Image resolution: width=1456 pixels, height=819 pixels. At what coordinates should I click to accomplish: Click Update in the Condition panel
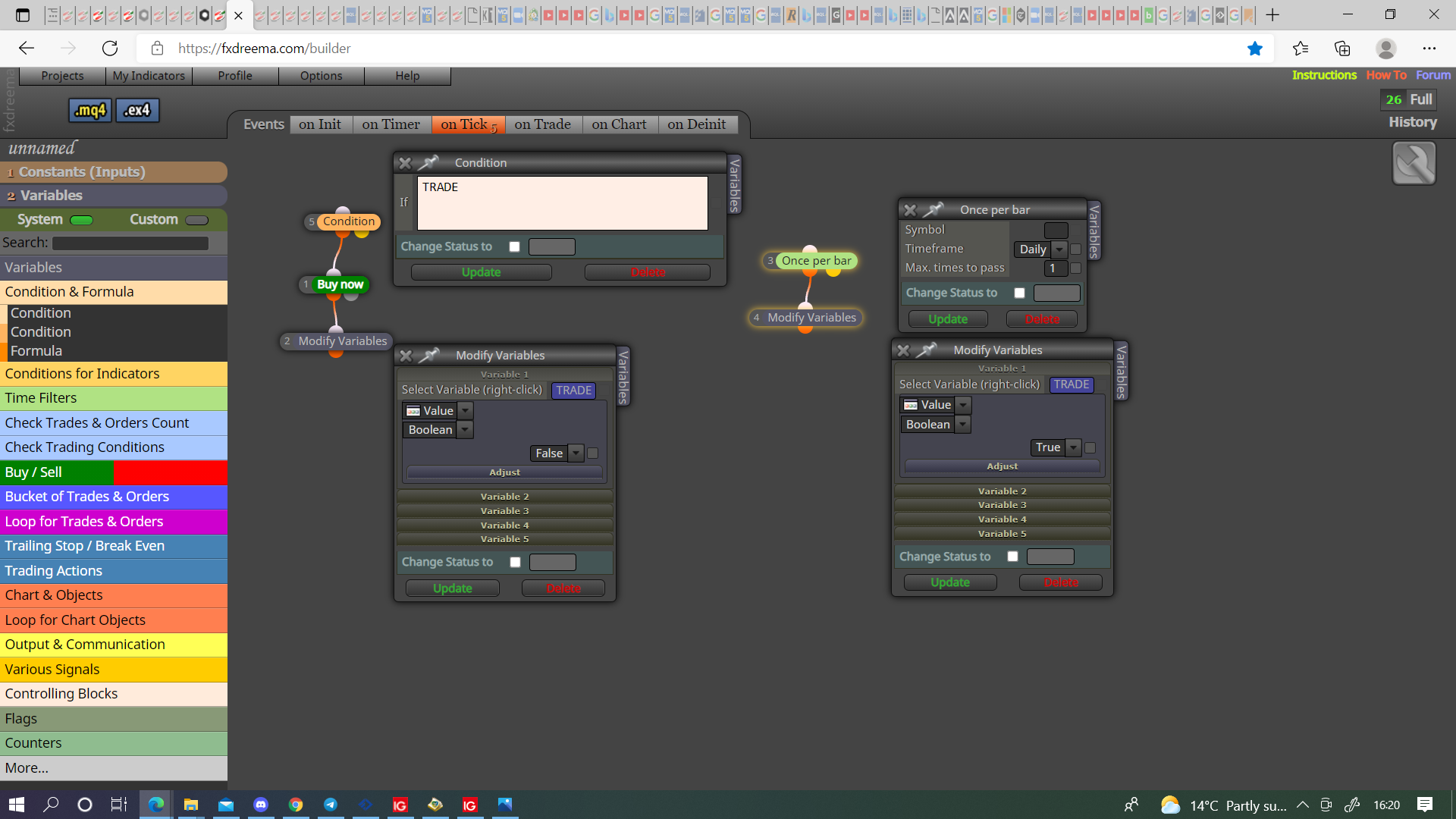[482, 272]
